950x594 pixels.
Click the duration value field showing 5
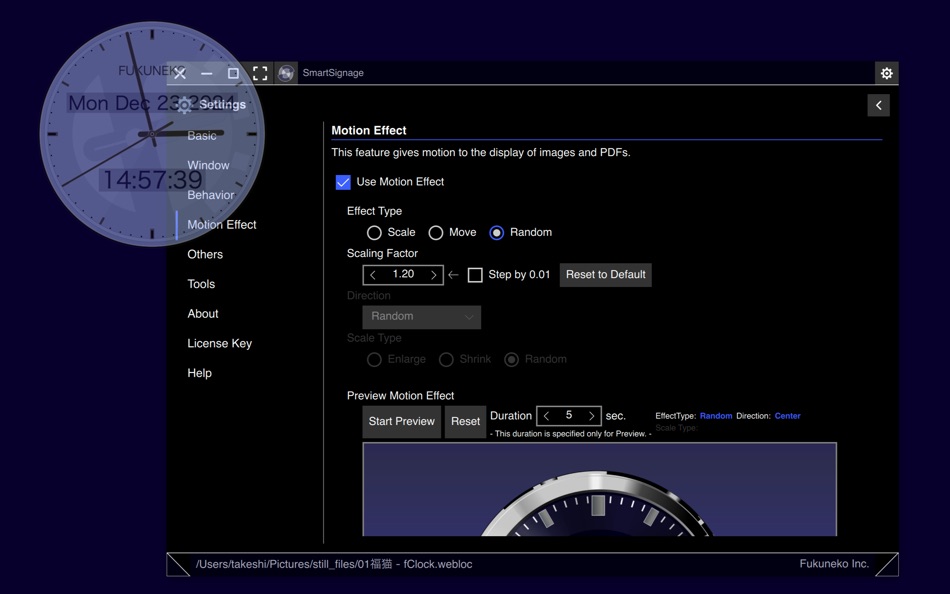569,415
